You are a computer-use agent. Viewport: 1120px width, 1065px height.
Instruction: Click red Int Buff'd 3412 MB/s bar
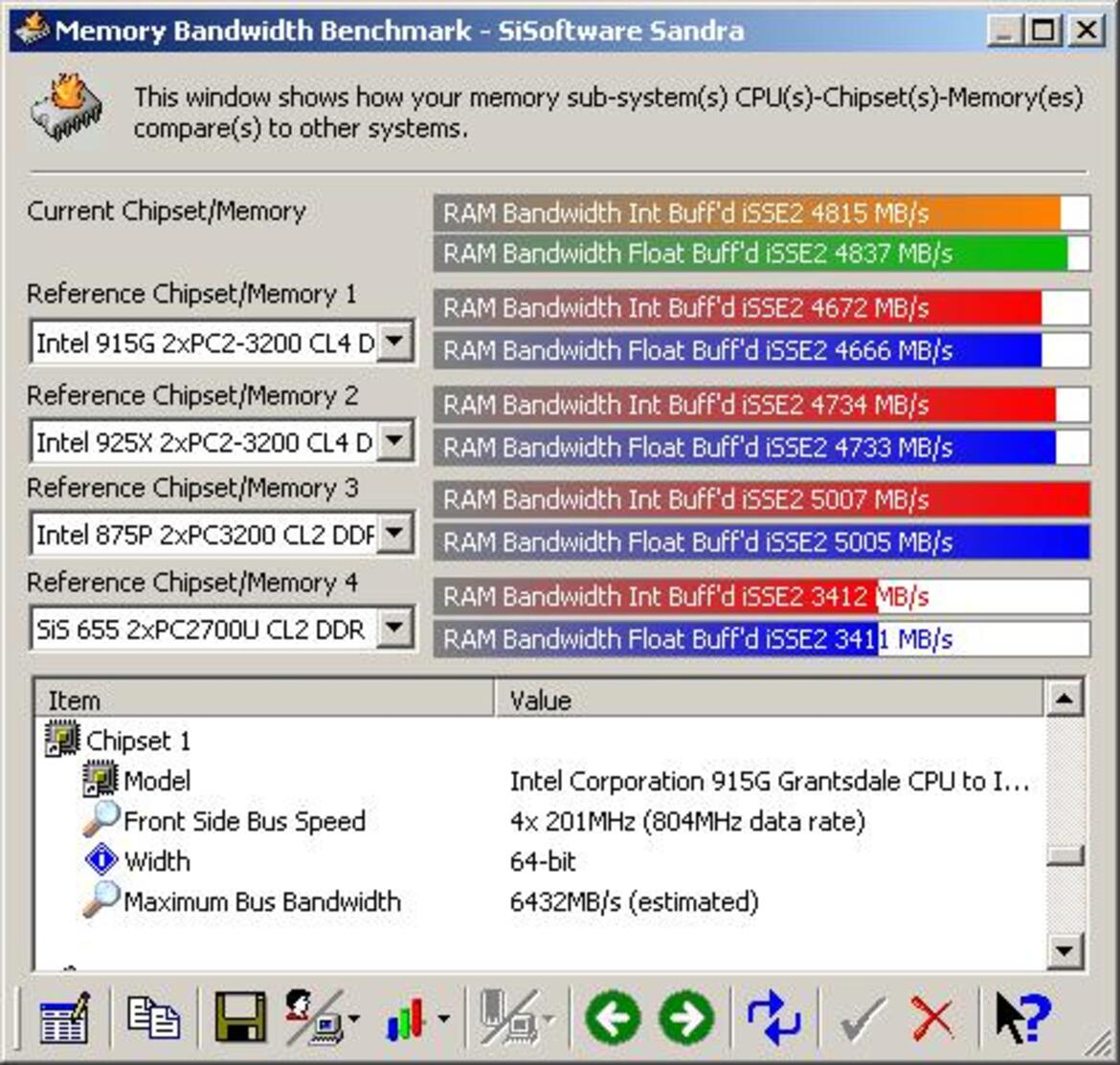pyautogui.click(x=761, y=596)
